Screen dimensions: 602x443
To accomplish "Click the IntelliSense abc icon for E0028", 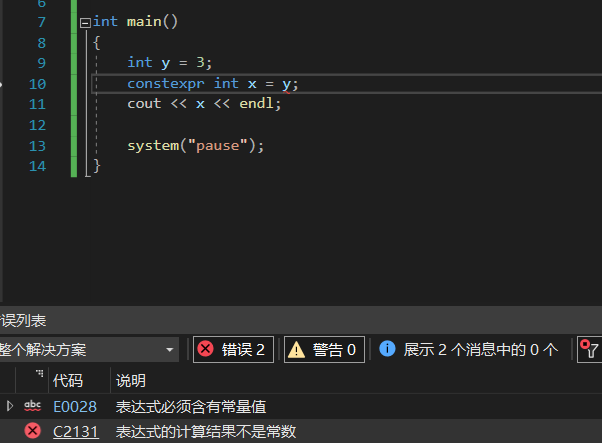I will click(33, 406).
